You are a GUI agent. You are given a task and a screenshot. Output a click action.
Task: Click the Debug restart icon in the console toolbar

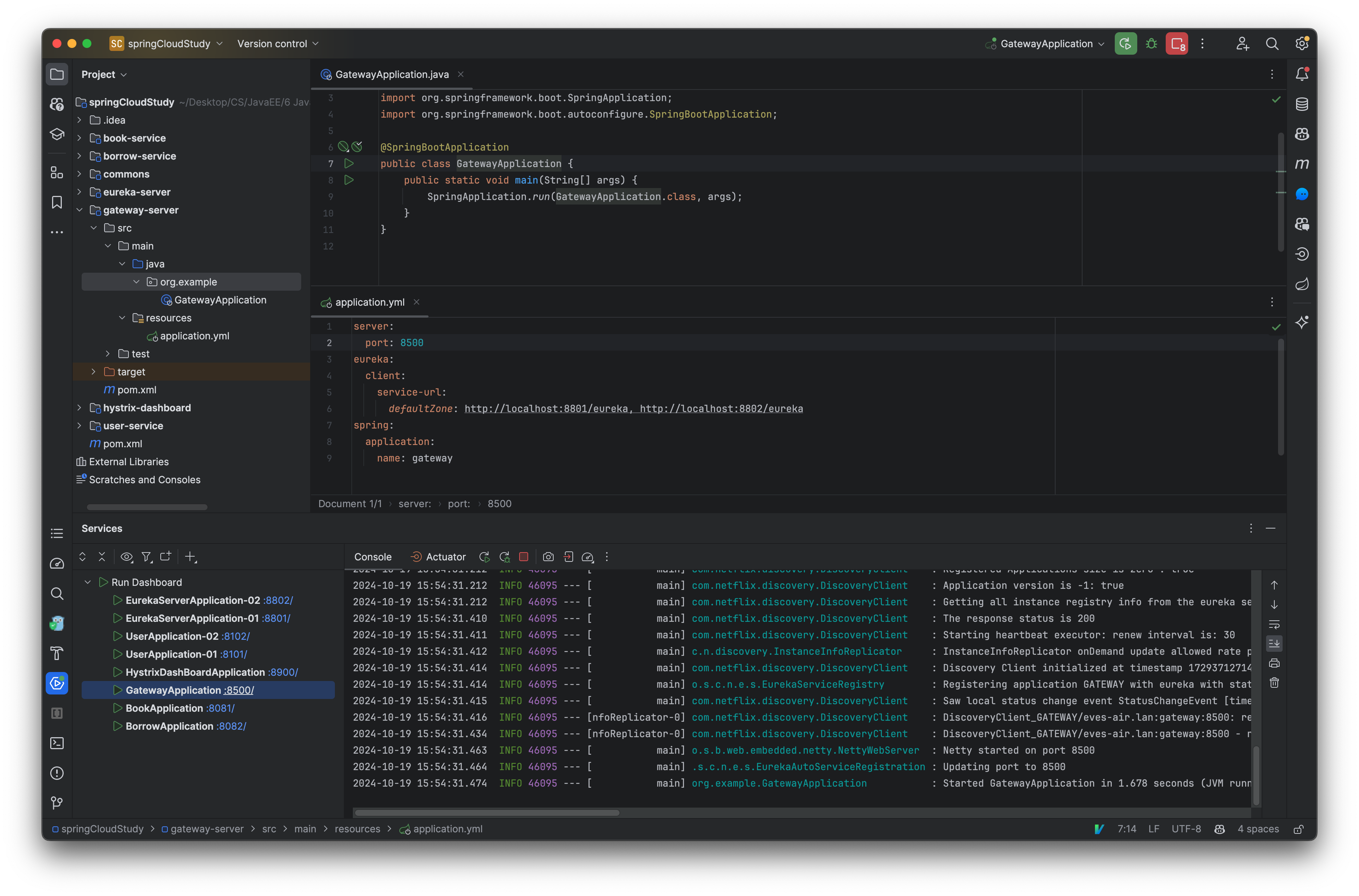(x=505, y=557)
